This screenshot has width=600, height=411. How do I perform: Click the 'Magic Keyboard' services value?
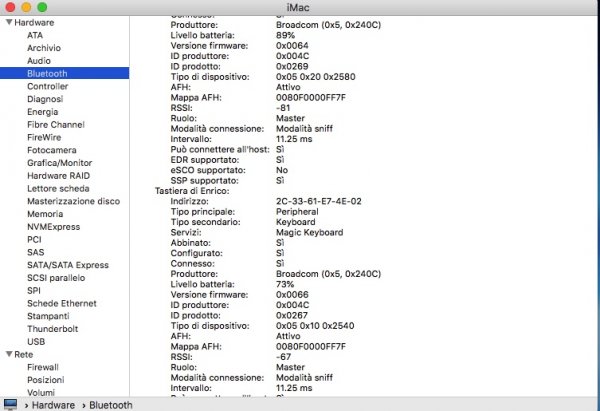[x=310, y=232]
